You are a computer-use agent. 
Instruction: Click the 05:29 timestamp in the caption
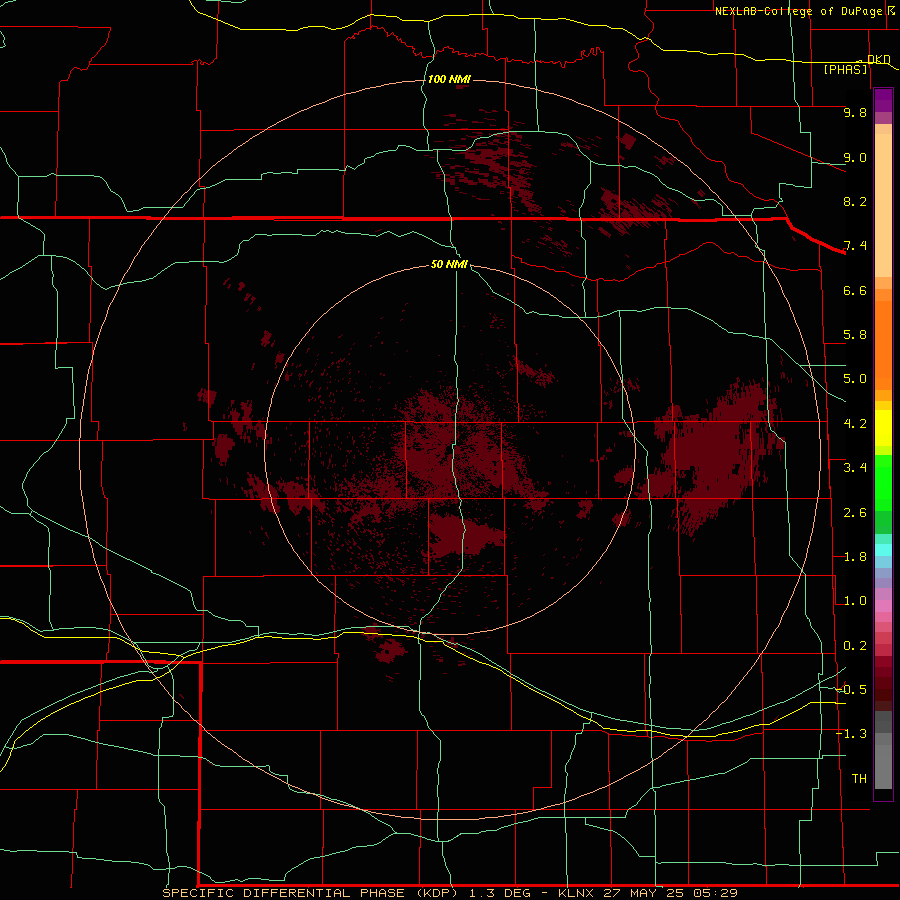click(714, 893)
